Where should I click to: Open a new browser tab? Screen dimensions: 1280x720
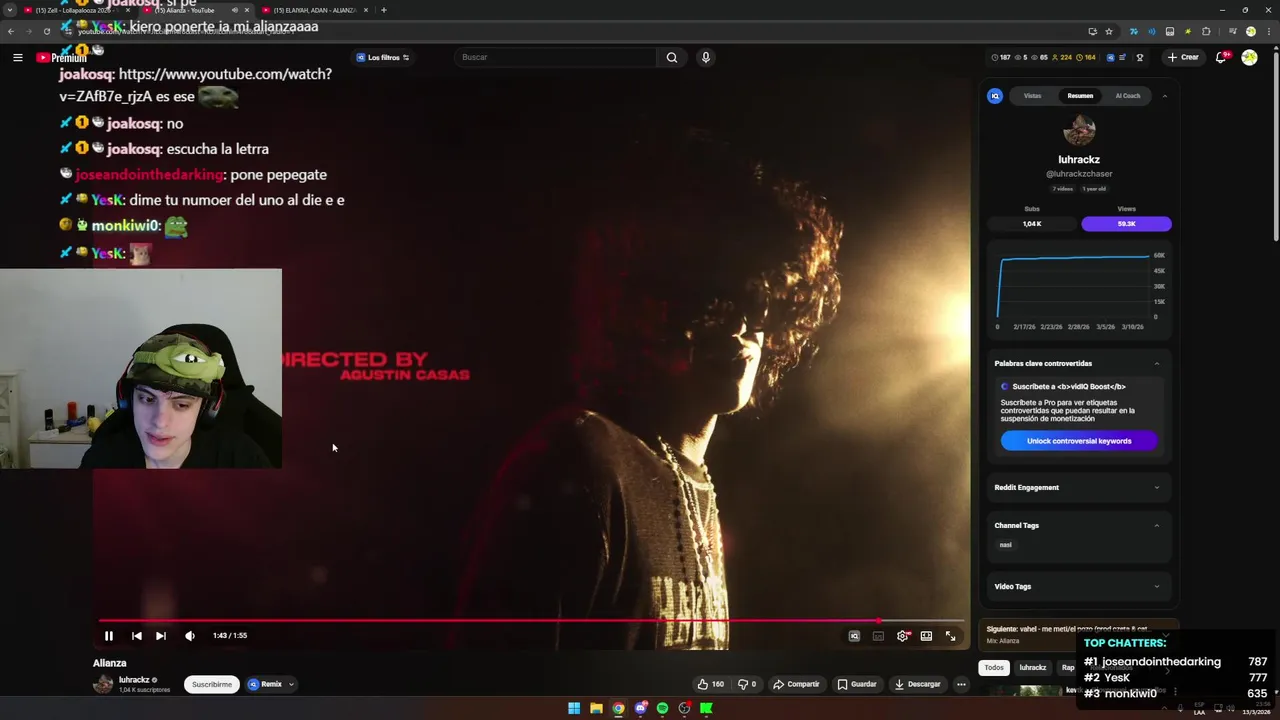[x=384, y=10]
